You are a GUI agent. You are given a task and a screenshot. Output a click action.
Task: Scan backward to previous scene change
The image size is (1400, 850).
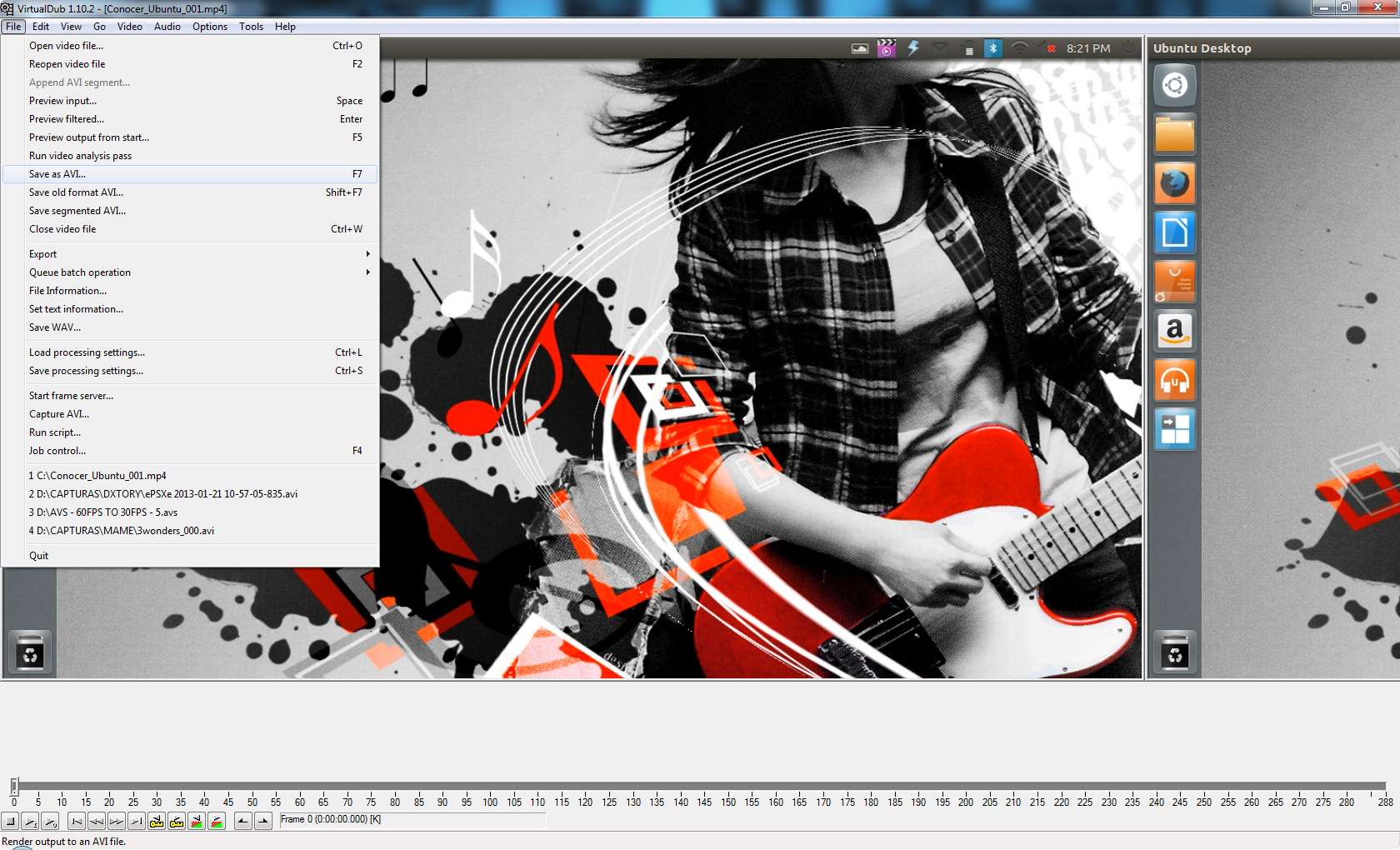(197, 822)
